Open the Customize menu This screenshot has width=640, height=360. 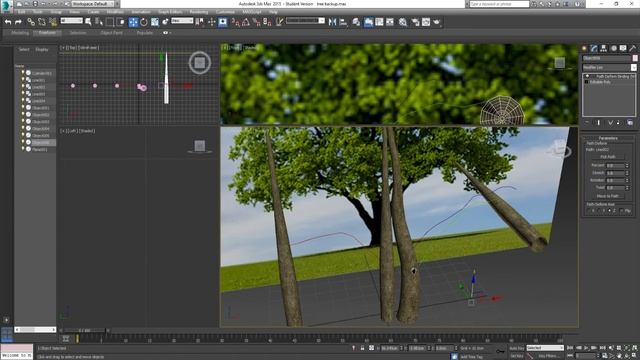coord(225,12)
